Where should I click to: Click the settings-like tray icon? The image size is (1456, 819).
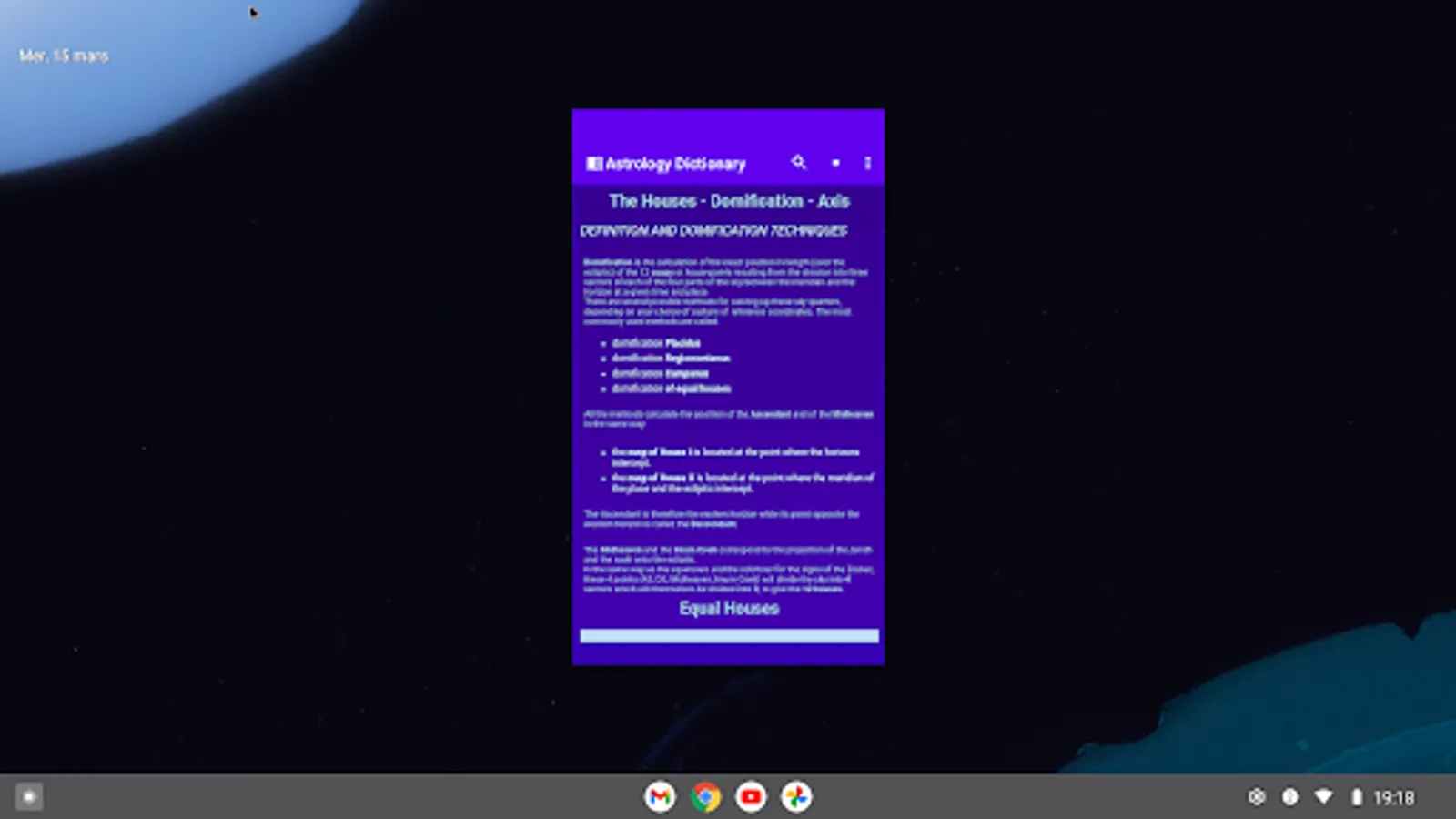pos(1257,797)
